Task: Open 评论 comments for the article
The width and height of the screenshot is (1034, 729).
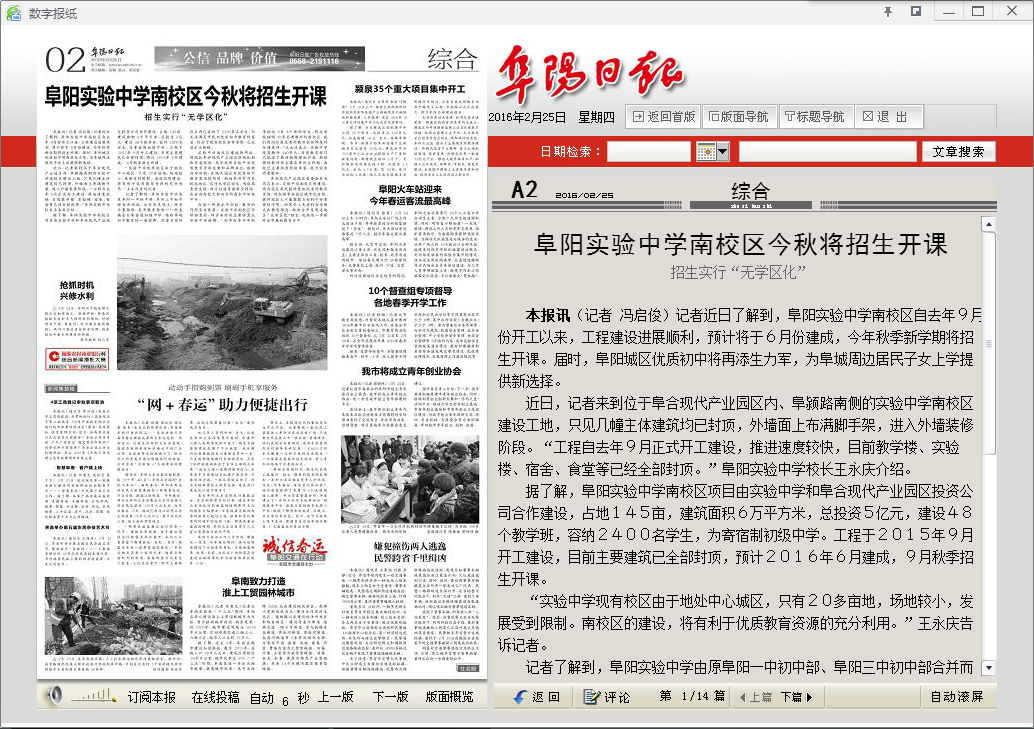Action: pos(607,697)
